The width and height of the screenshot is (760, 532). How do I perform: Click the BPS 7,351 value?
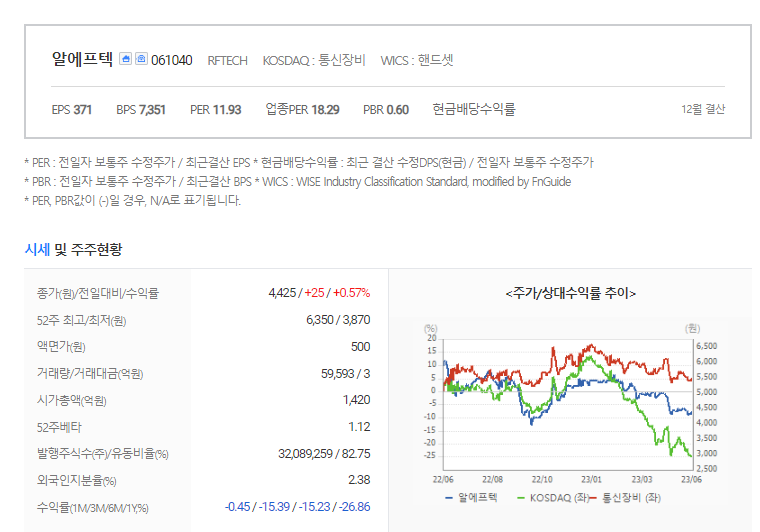point(141,110)
